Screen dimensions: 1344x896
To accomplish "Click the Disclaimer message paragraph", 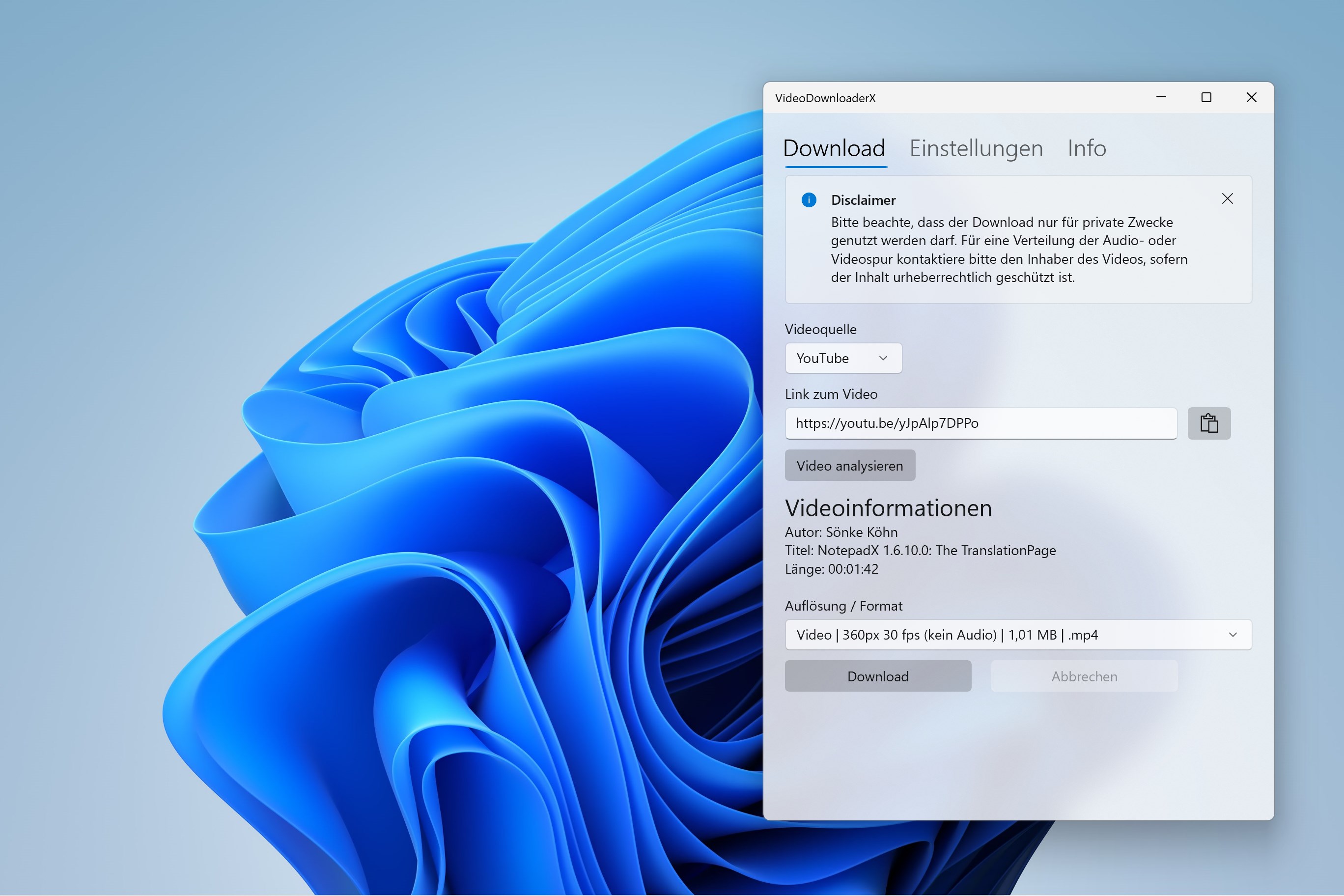I will coord(1008,250).
